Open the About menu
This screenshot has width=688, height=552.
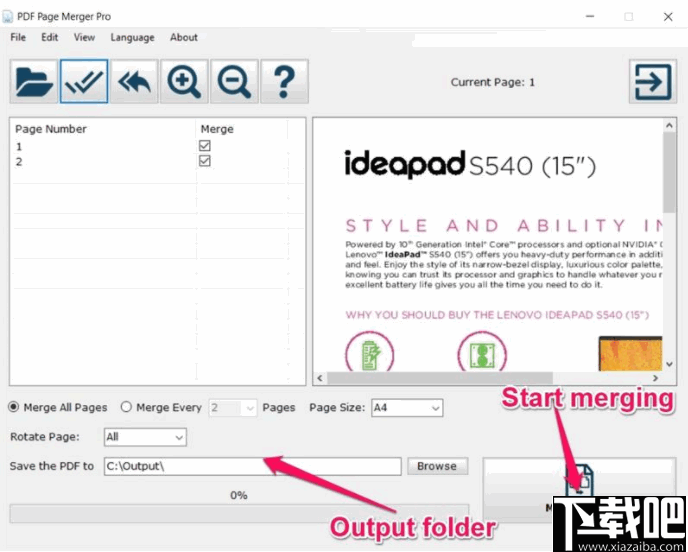(184, 37)
